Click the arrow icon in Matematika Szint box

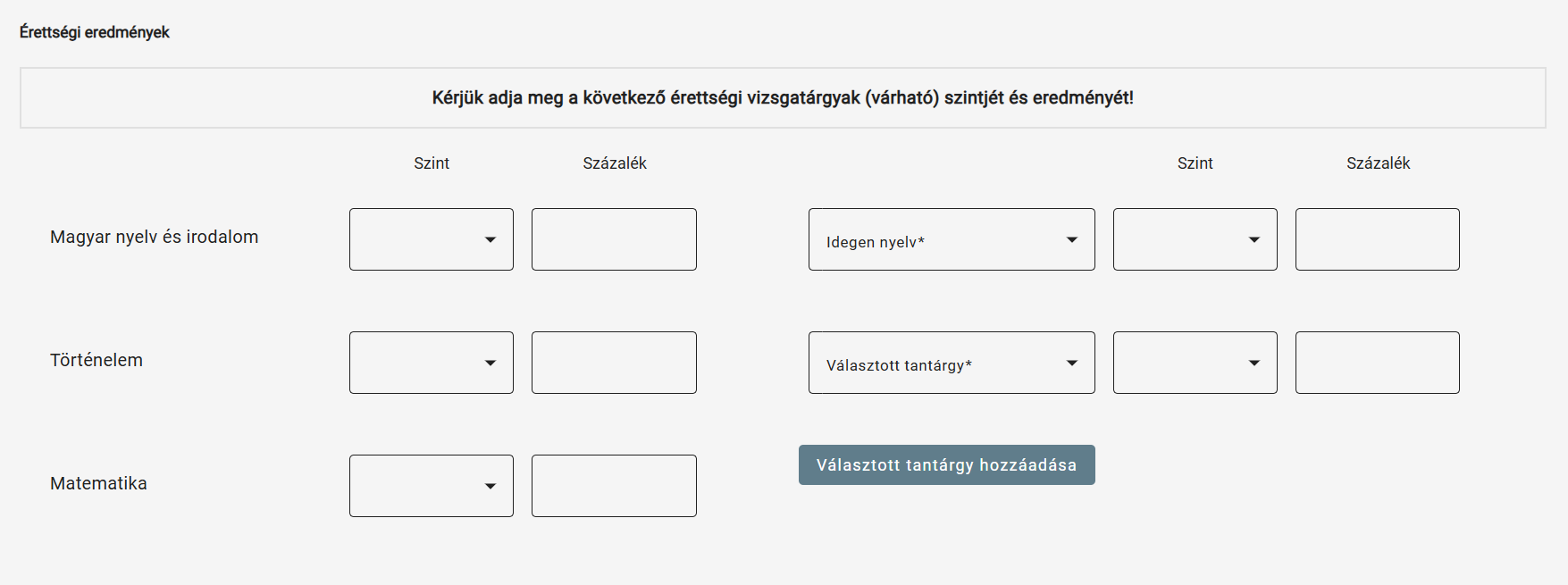pos(491,486)
